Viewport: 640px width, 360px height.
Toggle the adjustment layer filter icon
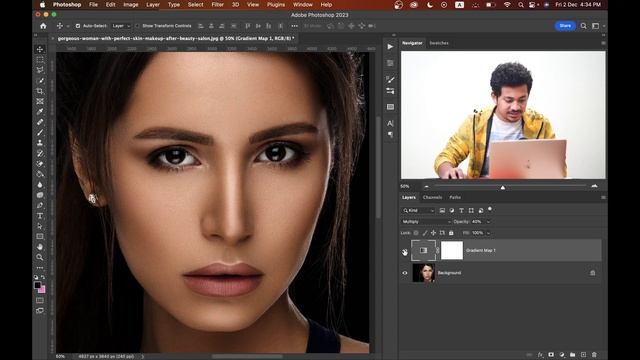tap(452, 210)
